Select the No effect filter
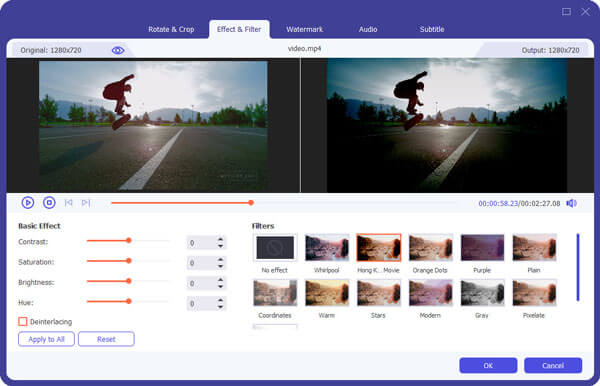 coord(275,248)
